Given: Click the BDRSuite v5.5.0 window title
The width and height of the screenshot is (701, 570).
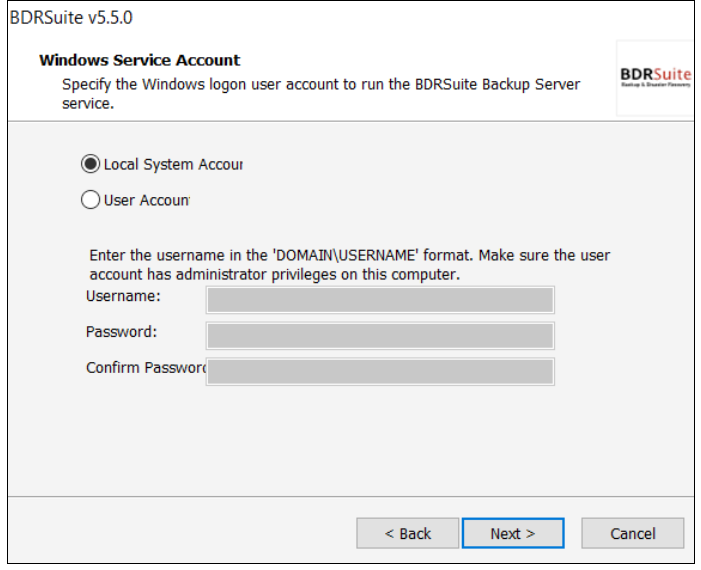Looking at the screenshot, I should coord(71,18).
